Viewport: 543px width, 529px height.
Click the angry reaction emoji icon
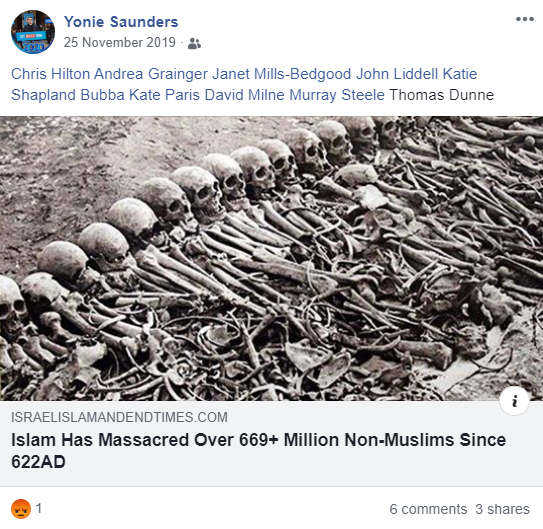(21, 509)
